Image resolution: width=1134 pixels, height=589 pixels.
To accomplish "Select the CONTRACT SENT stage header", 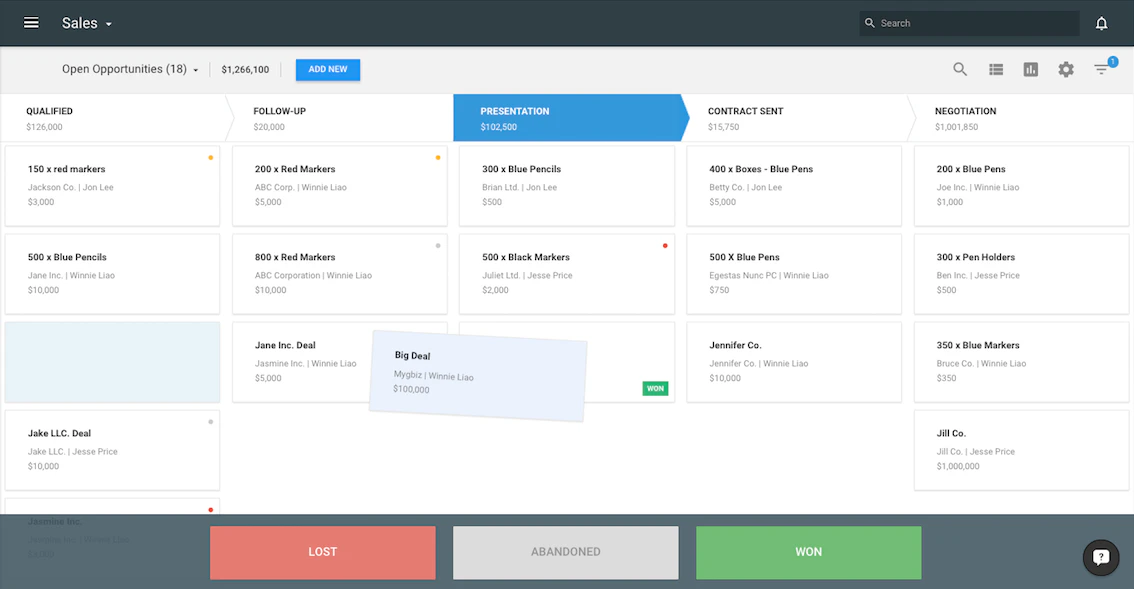I will 794,118.
